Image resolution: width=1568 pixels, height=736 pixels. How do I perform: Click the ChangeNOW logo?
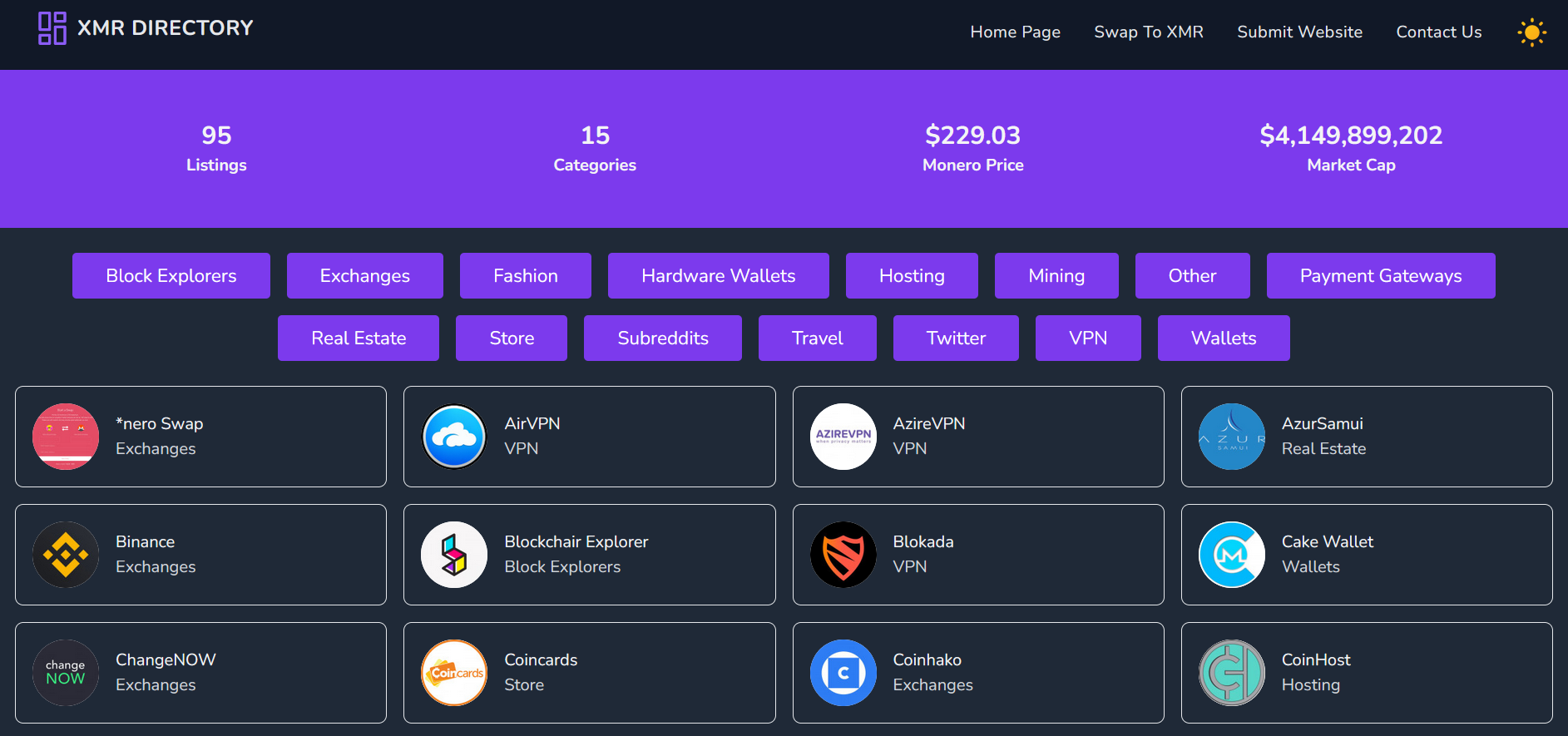click(66, 673)
